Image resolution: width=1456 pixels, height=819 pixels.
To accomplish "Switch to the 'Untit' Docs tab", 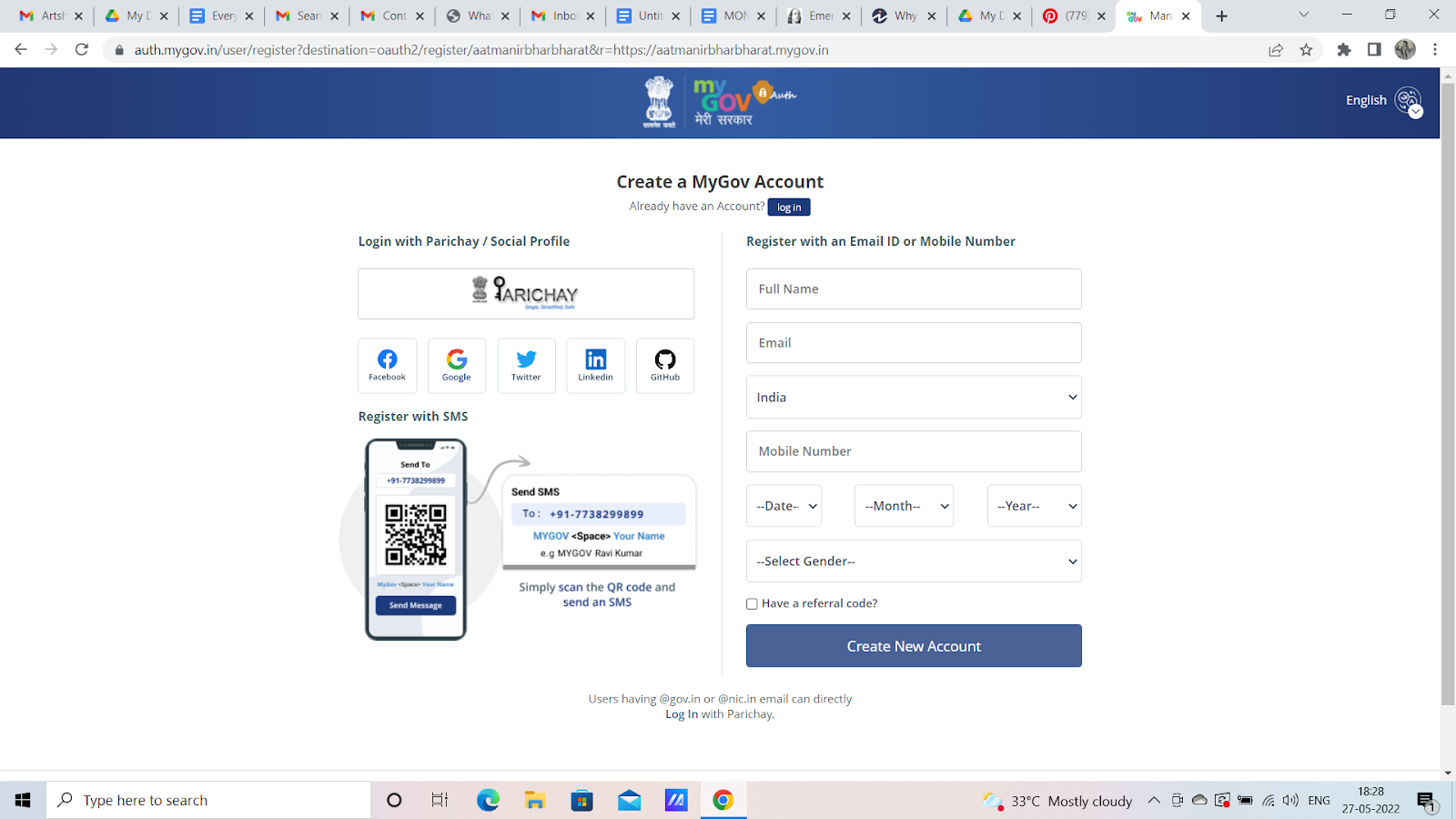I will point(649,16).
